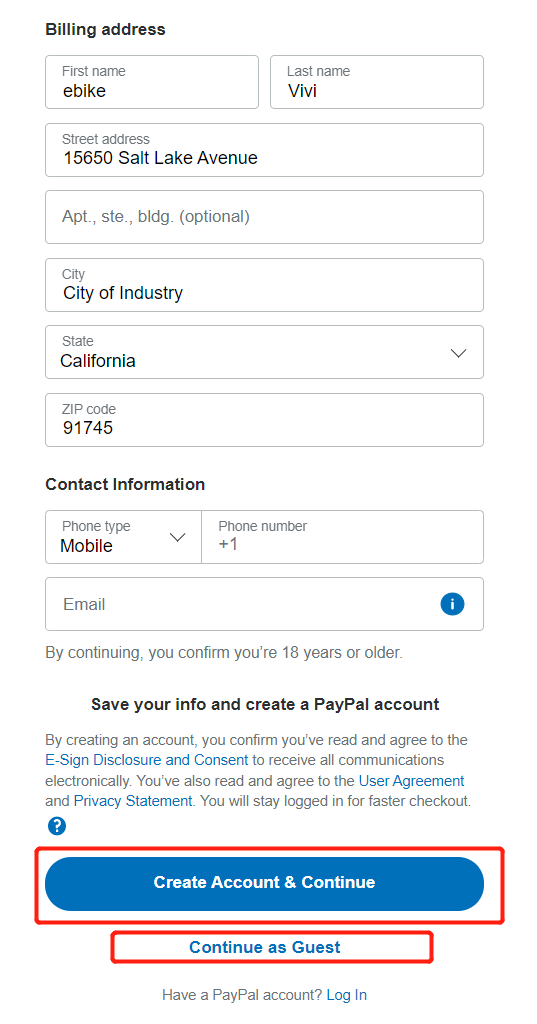Open the User Agreement link
The width and height of the screenshot is (537, 1024).
click(x=412, y=781)
